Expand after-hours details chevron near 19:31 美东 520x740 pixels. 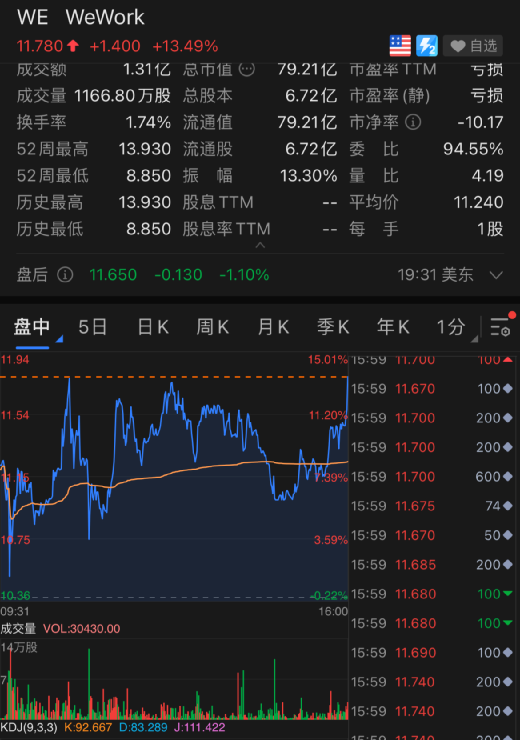(x=496, y=275)
